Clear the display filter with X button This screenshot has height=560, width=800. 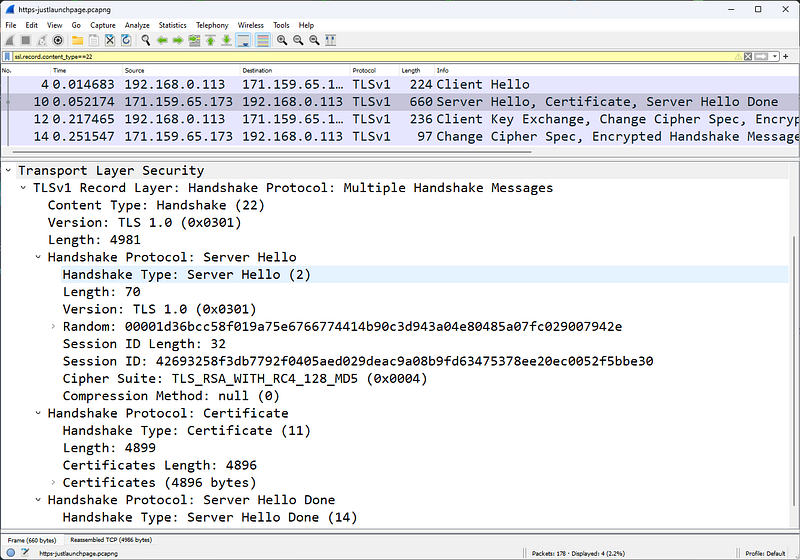748,57
